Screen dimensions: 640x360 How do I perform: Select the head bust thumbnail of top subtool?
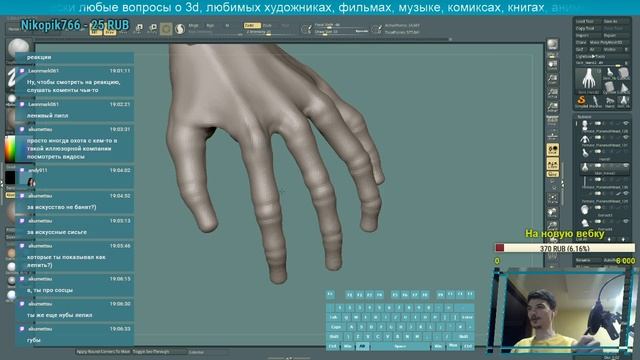coord(584,124)
